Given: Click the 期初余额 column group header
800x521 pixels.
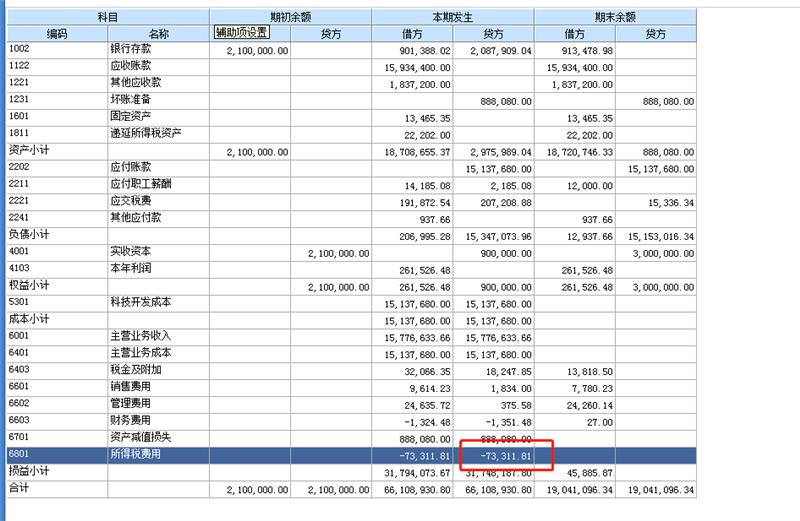Looking at the screenshot, I should 290,17.
